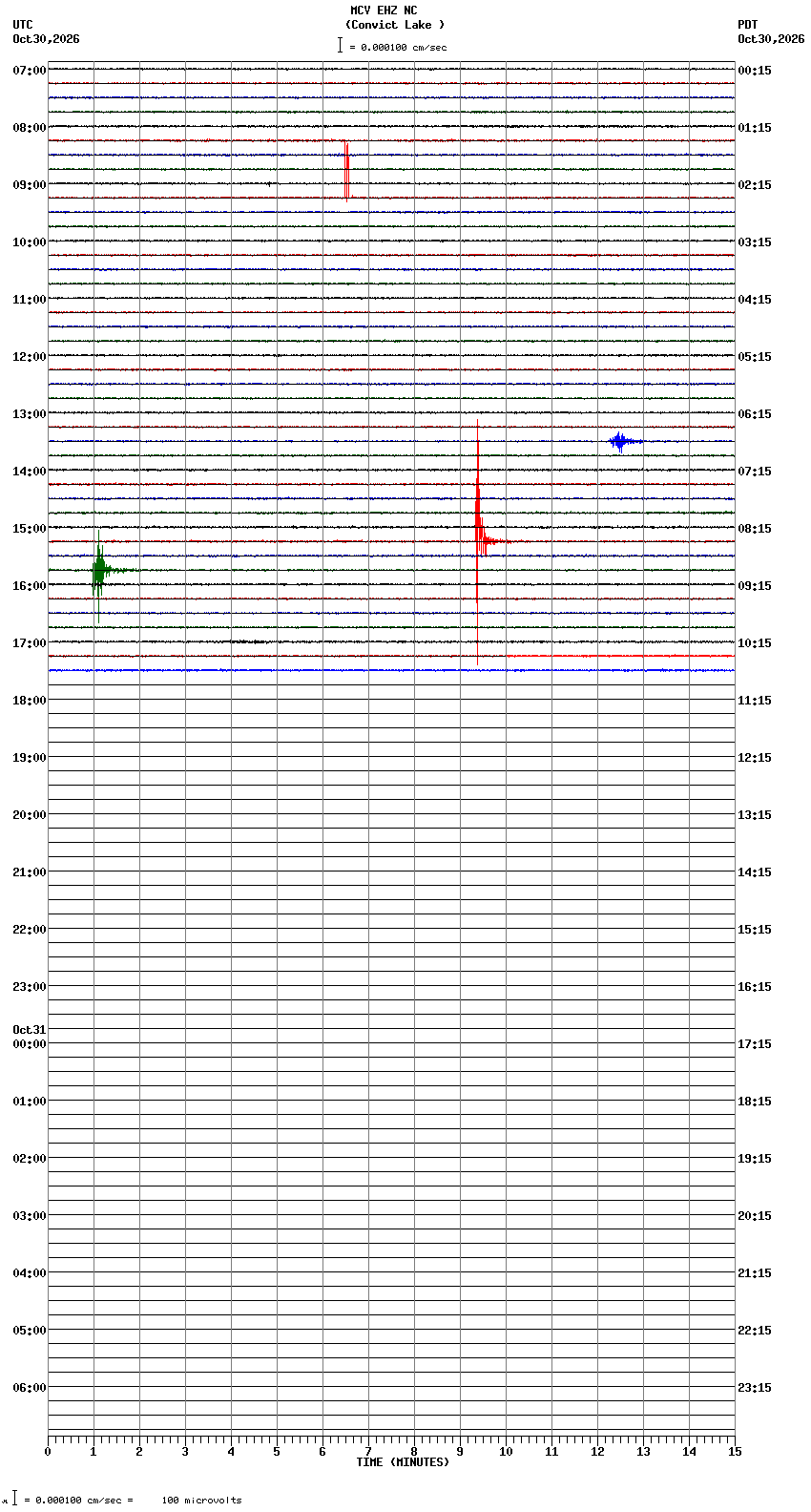Select the '14:00' UTC row label

(x=30, y=472)
